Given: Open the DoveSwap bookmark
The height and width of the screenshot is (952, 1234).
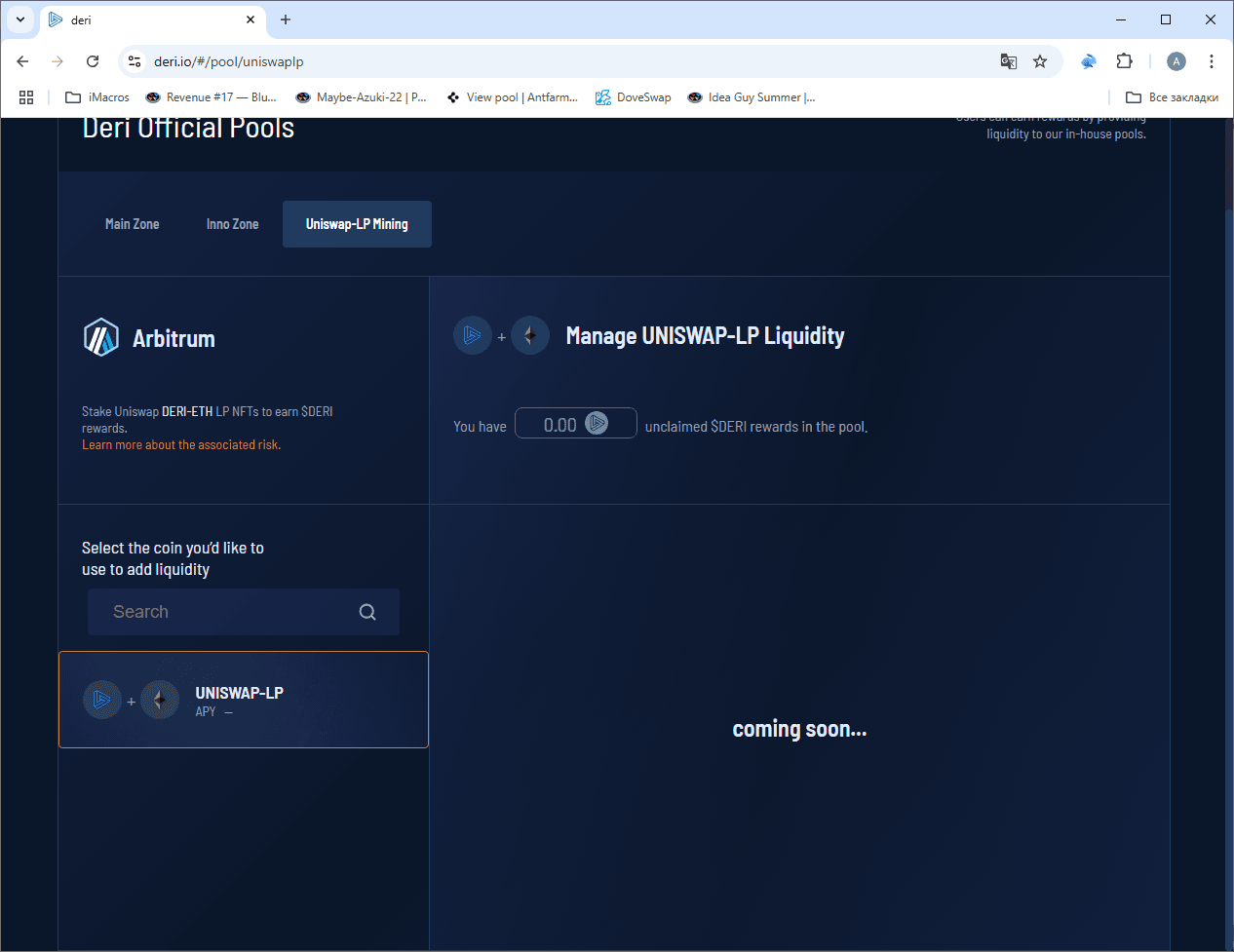Looking at the screenshot, I should coord(634,97).
